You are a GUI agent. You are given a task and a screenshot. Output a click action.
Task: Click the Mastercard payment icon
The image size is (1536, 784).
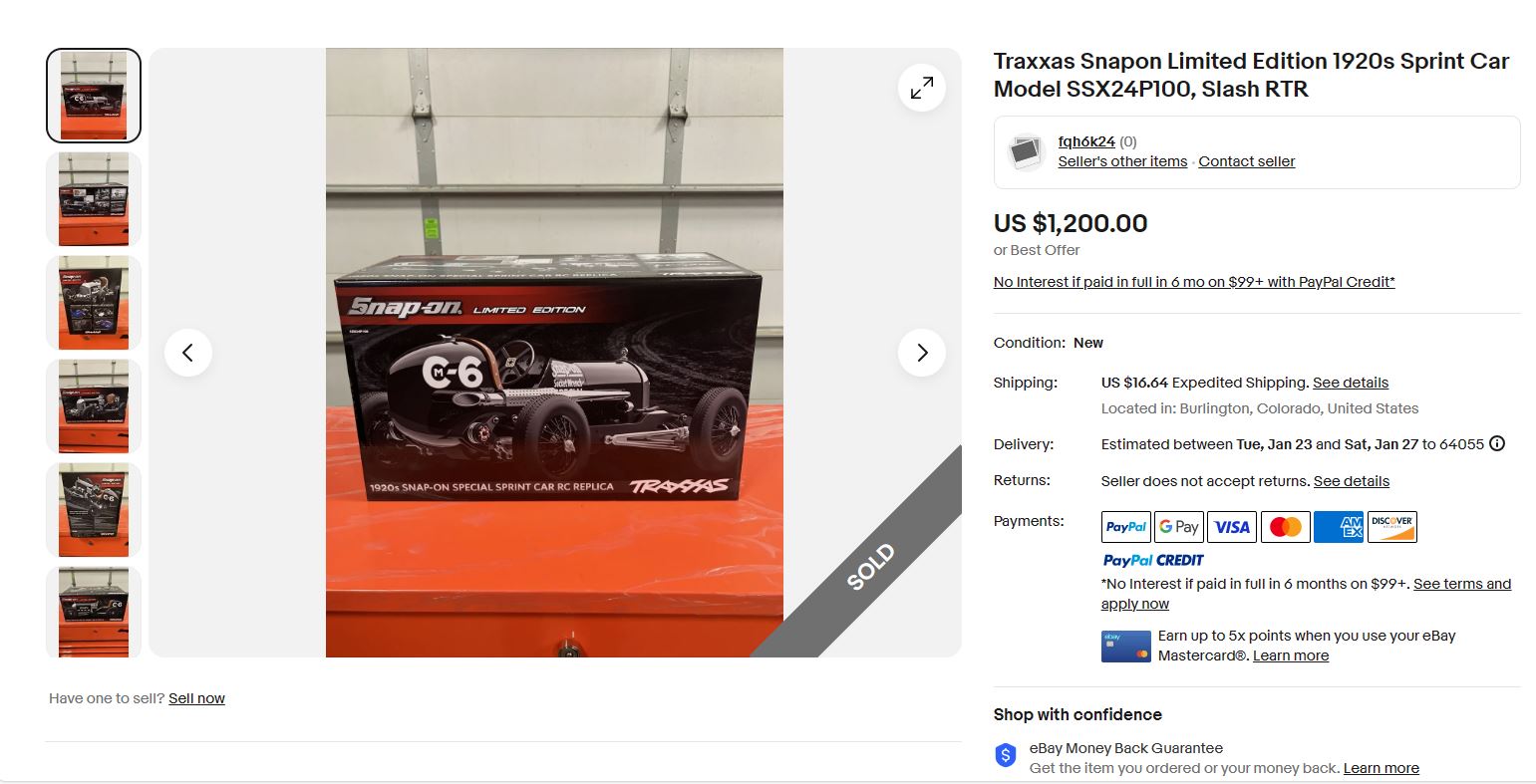(x=1286, y=527)
